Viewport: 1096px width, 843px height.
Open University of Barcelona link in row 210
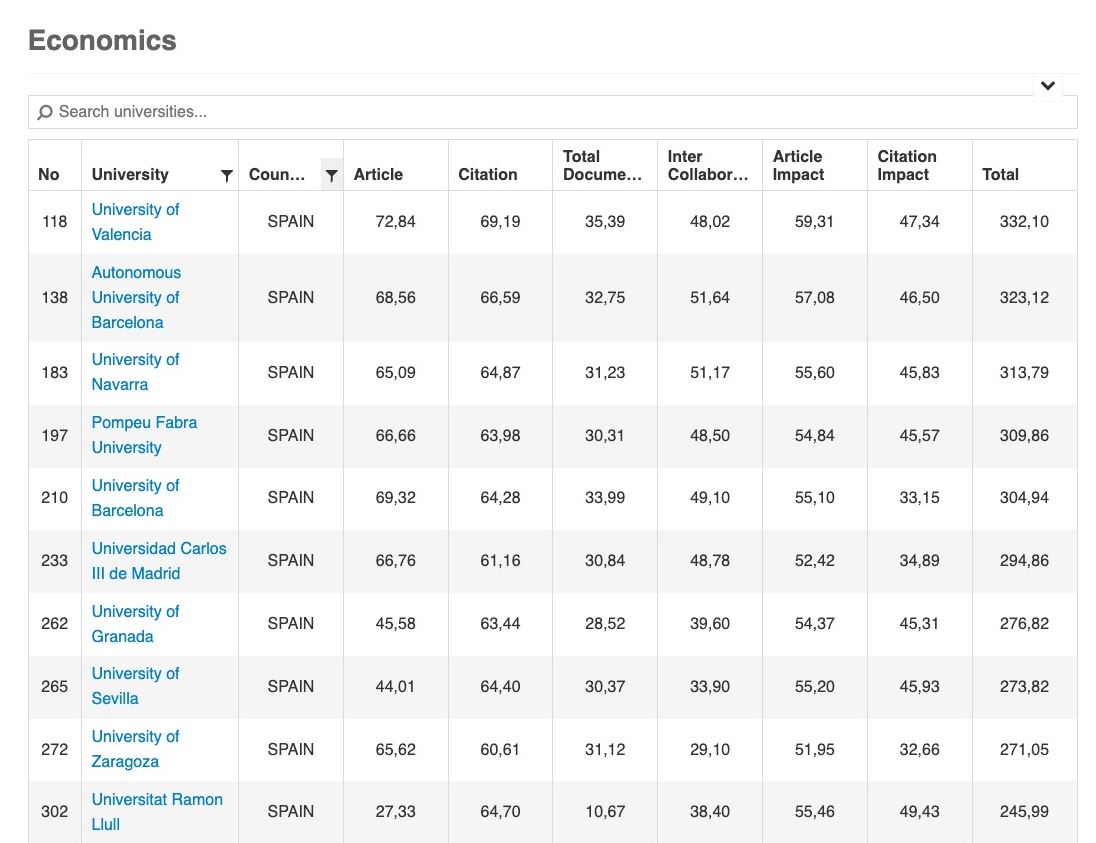pos(136,498)
